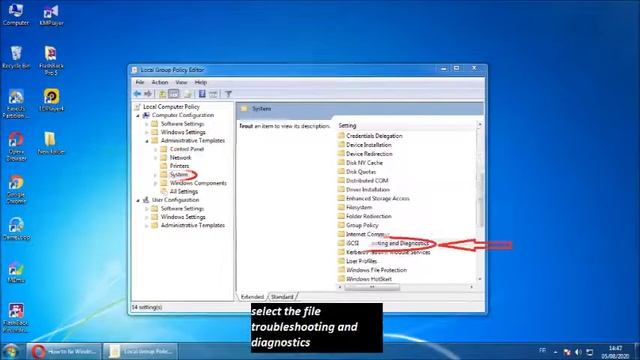Go up one level using the toolbar folder icon
Screen dimensions: 640x360
tap(162, 94)
